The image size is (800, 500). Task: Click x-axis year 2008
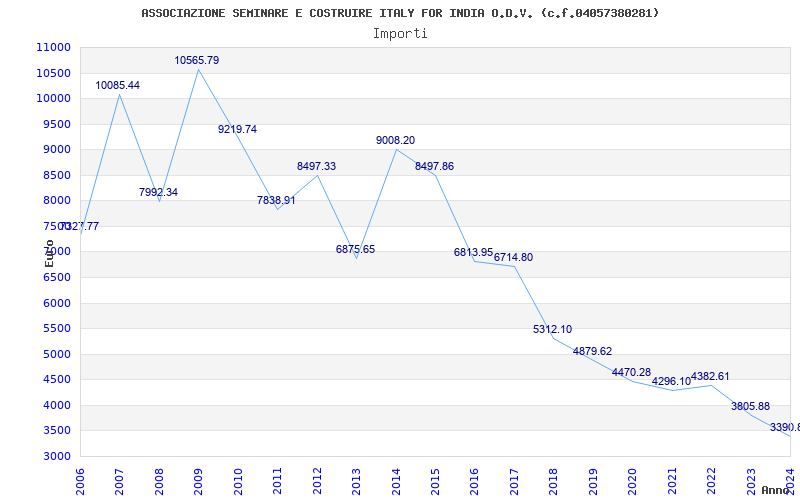[159, 481]
